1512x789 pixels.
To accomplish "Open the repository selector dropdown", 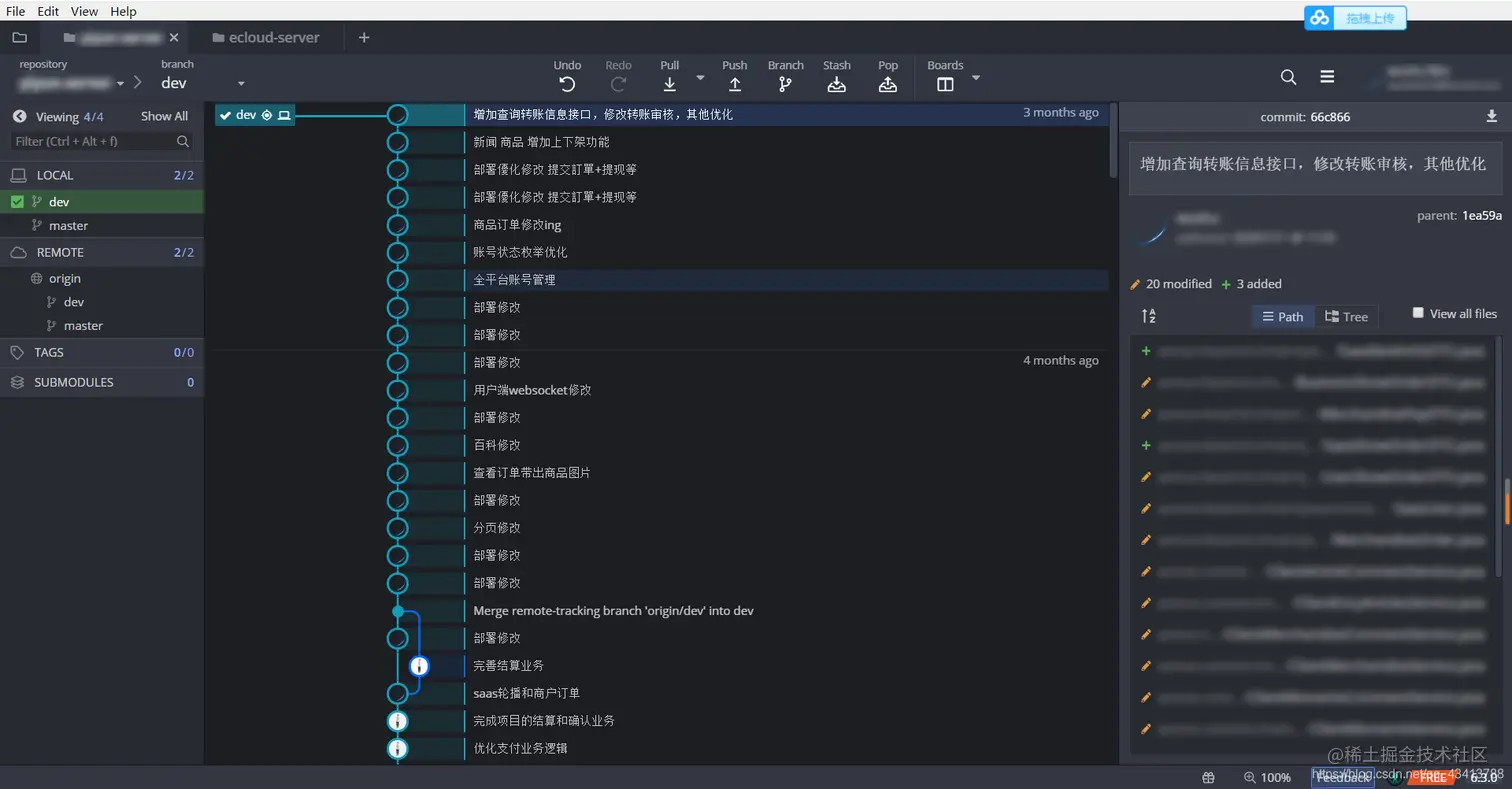I will click(x=120, y=84).
